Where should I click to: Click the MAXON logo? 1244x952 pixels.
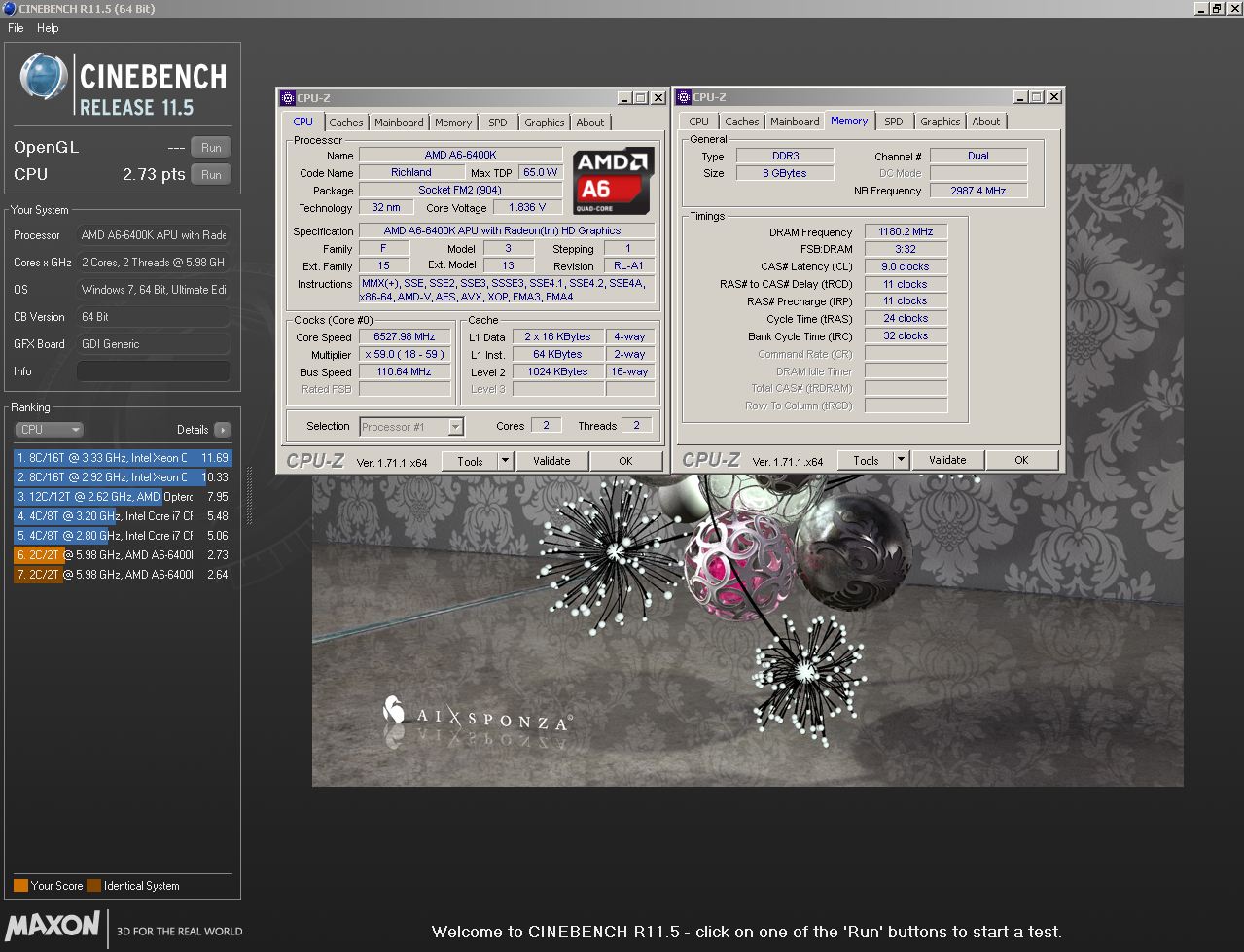pos(53,924)
